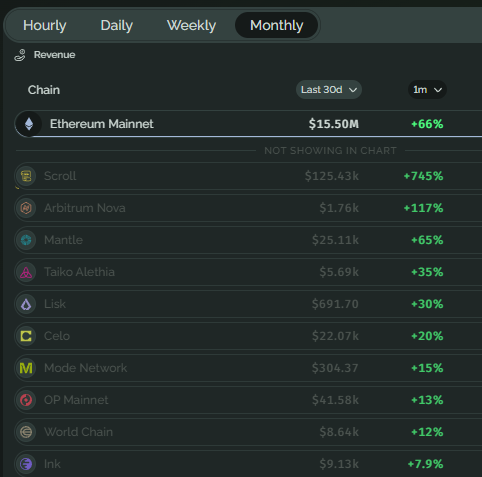Select the Monthly tab
The width and height of the screenshot is (482, 477).
coord(276,25)
